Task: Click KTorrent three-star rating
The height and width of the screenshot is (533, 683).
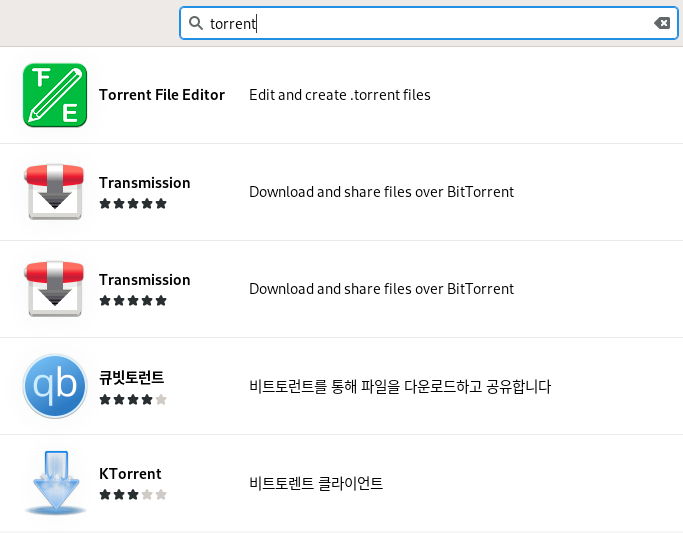Action: pyautogui.click(x=133, y=495)
